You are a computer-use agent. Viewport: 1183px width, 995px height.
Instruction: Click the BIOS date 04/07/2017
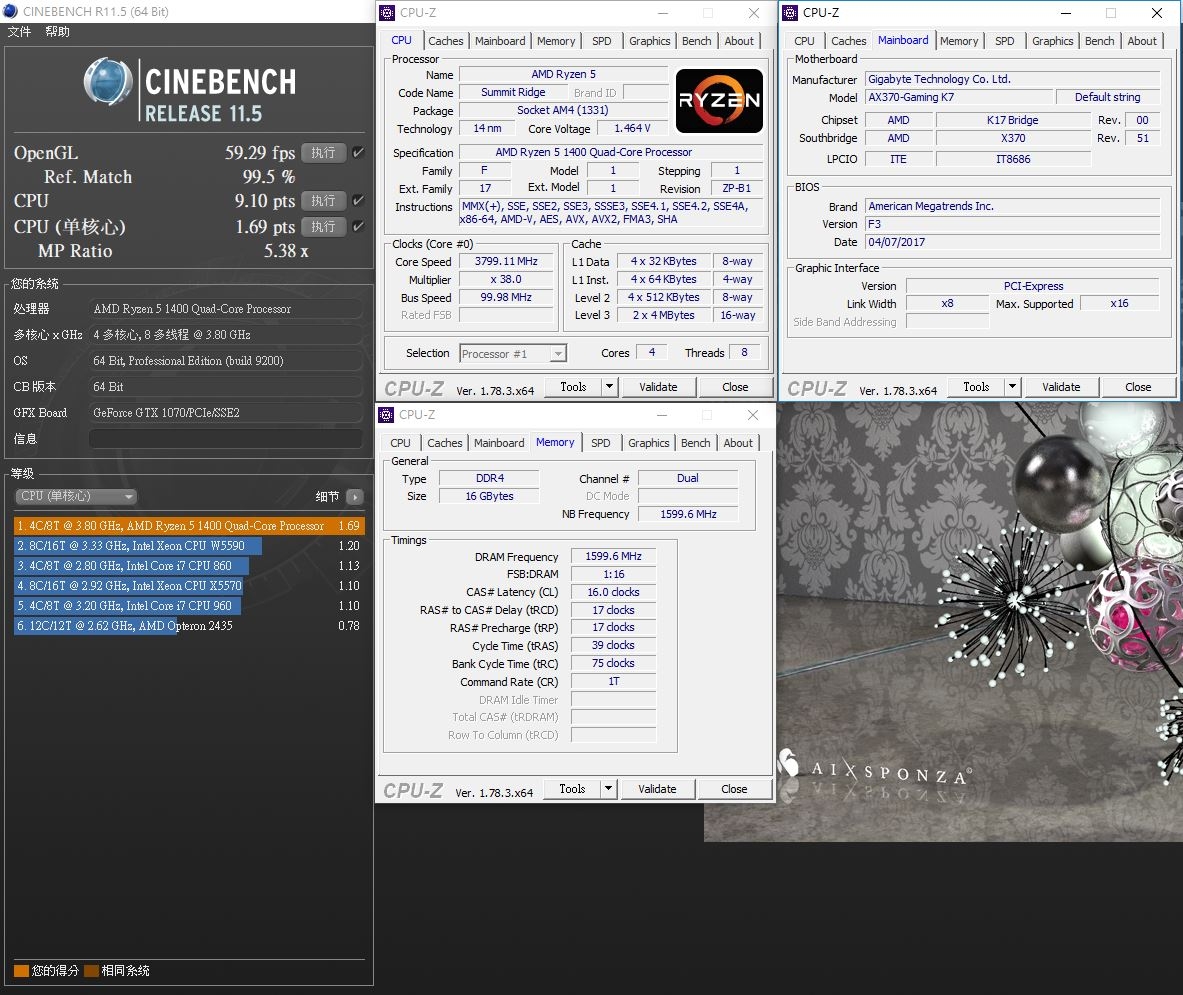1012,242
